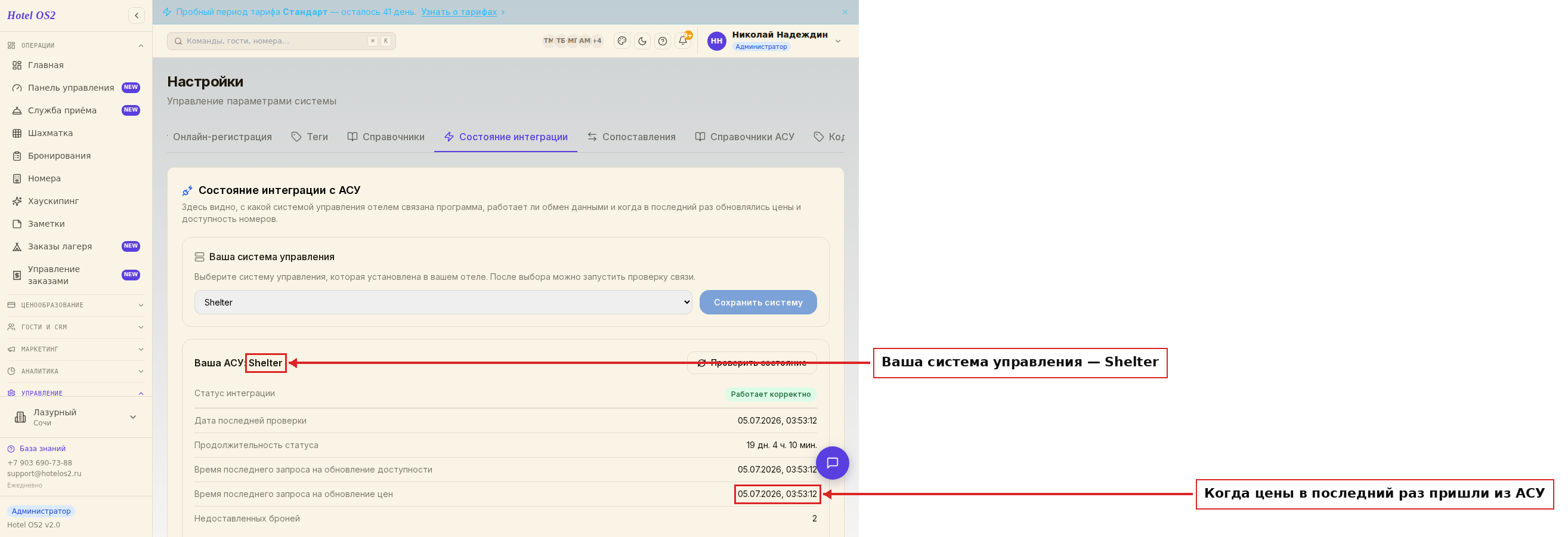Open Номера page

point(76,178)
